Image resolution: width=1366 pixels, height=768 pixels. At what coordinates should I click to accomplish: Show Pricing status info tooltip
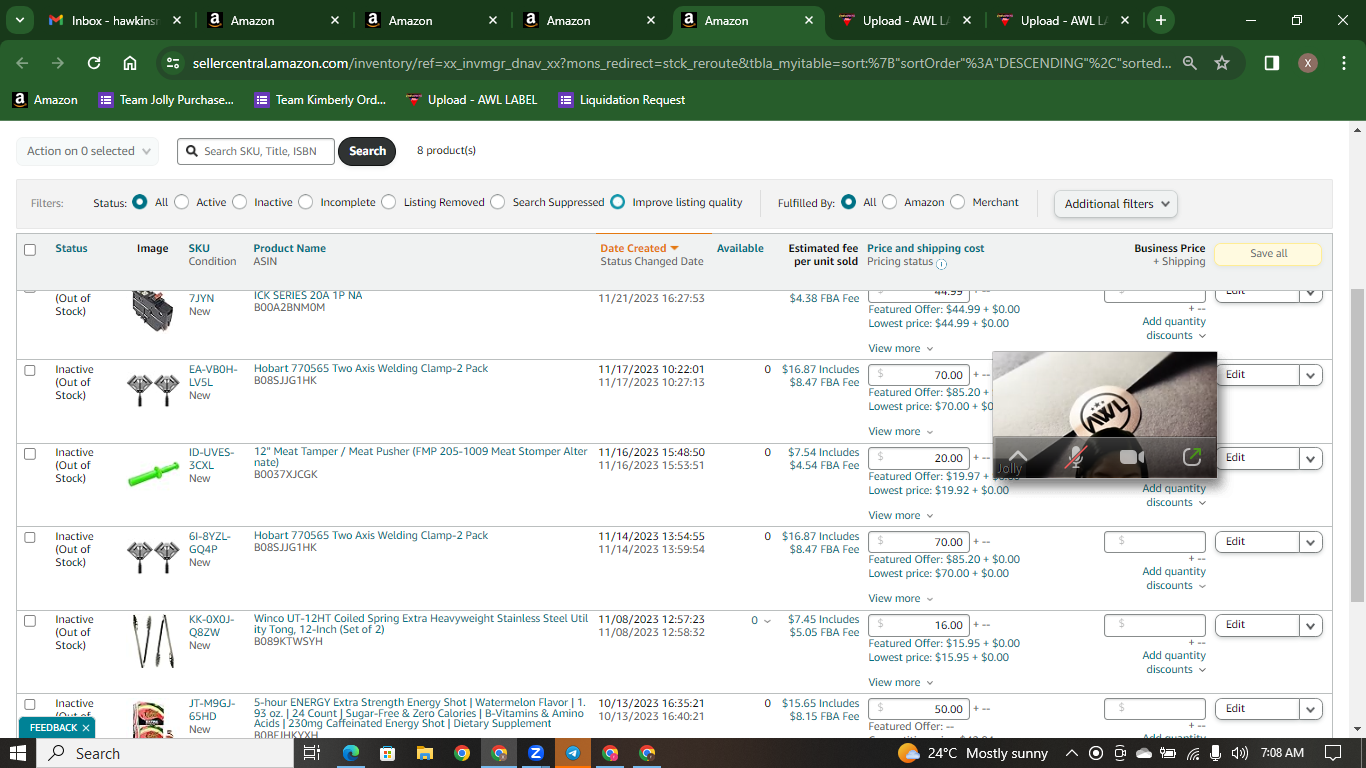pyautogui.click(x=942, y=264)
